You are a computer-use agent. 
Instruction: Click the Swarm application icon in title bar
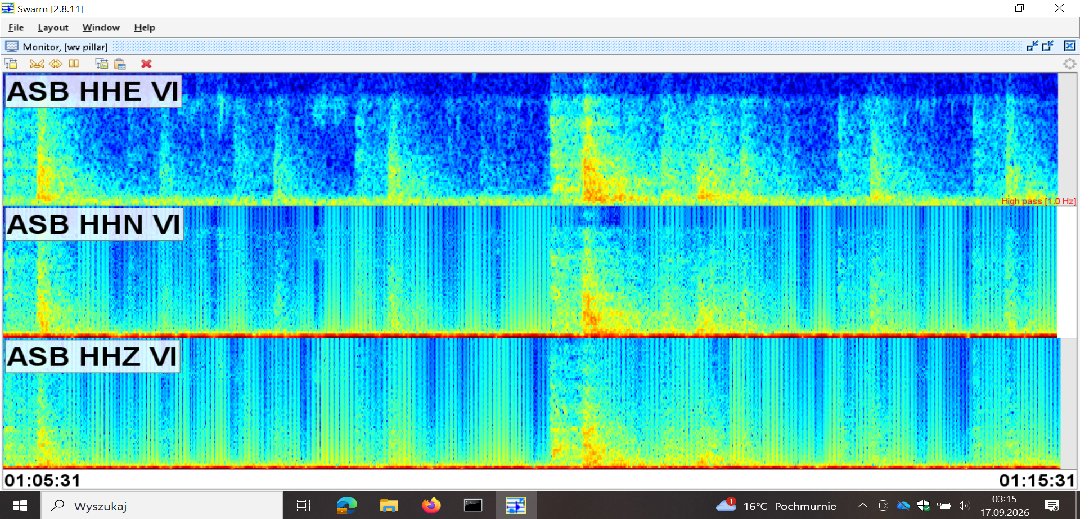coord(8,8)
